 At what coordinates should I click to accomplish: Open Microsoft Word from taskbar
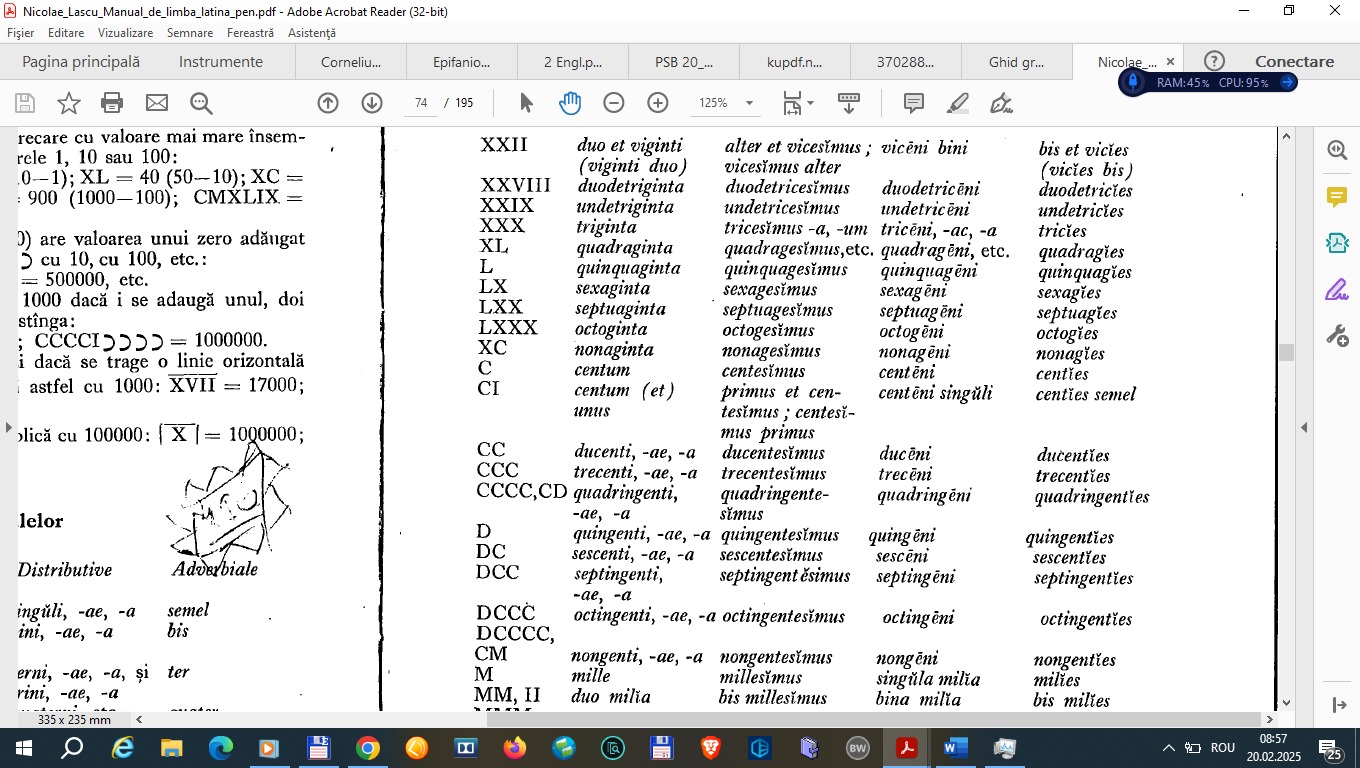tap(956, 748)
